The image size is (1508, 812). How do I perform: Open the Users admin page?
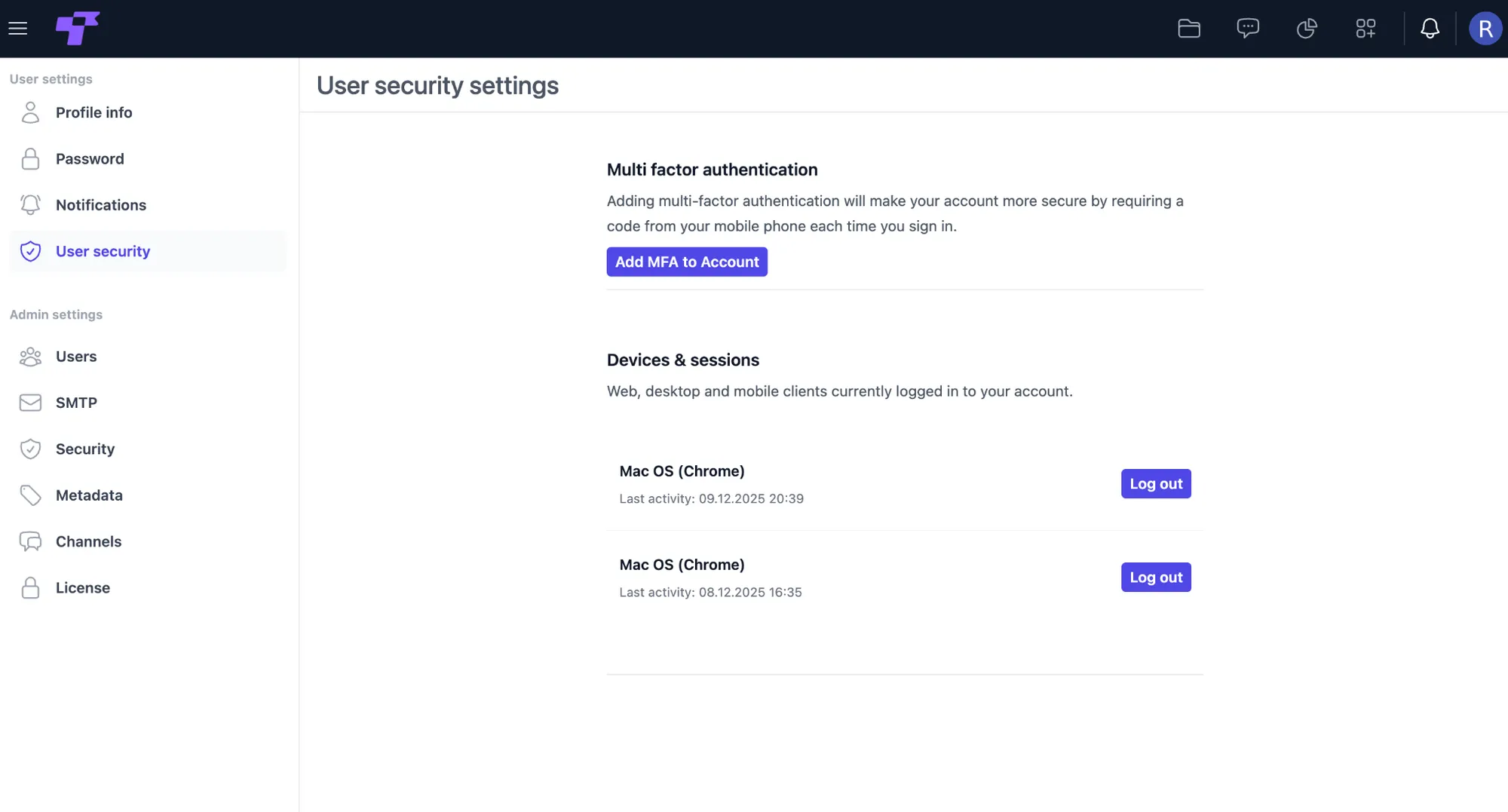click(148, 357)
